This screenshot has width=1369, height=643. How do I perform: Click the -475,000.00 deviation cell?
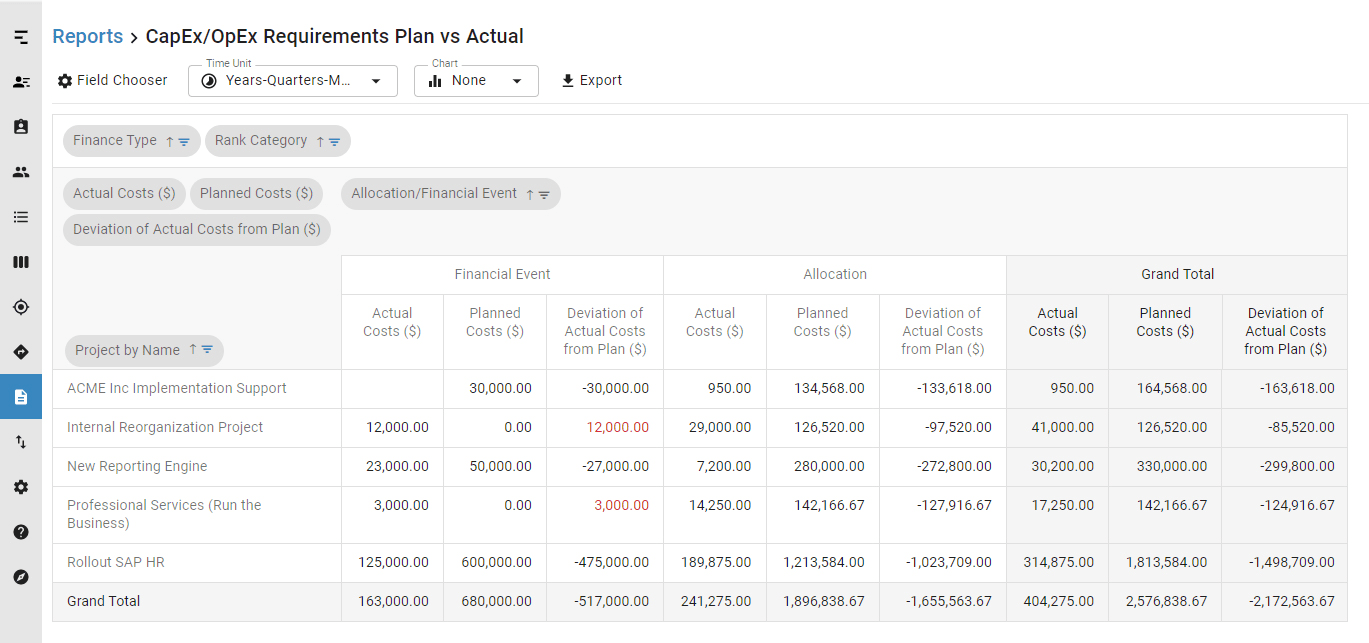coord(605,563)
